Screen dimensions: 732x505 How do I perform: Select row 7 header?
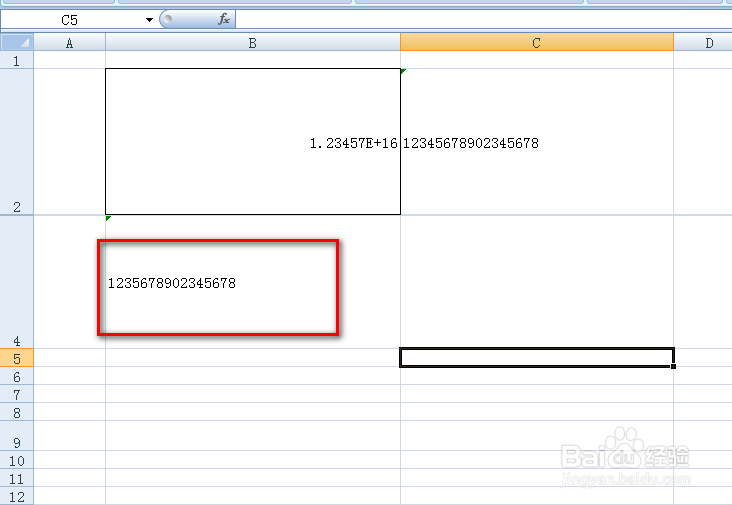[17, 394]
